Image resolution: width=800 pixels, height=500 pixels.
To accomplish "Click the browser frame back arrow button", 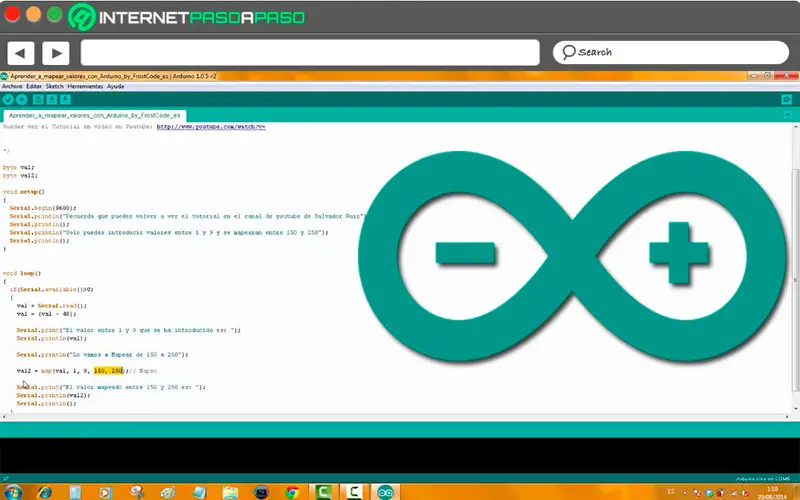I will 20,53.
